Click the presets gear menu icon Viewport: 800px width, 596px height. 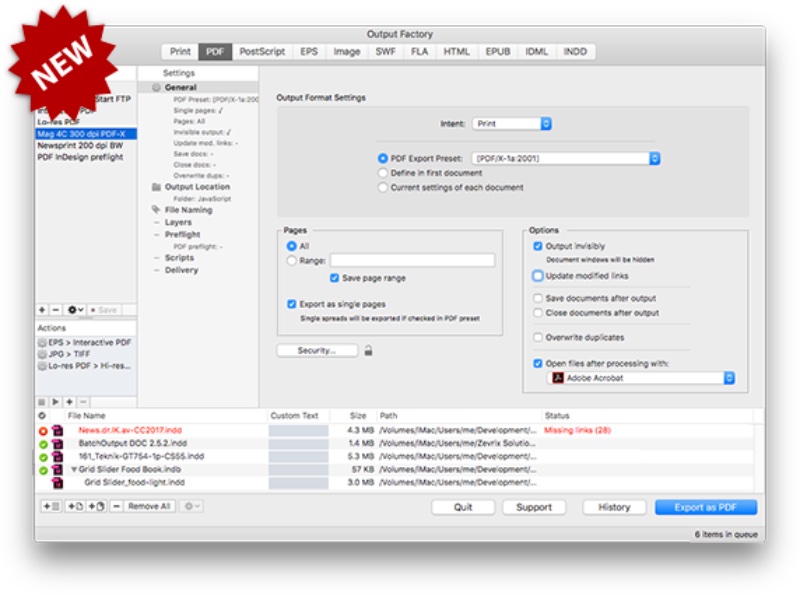click(x=75, y=311)
